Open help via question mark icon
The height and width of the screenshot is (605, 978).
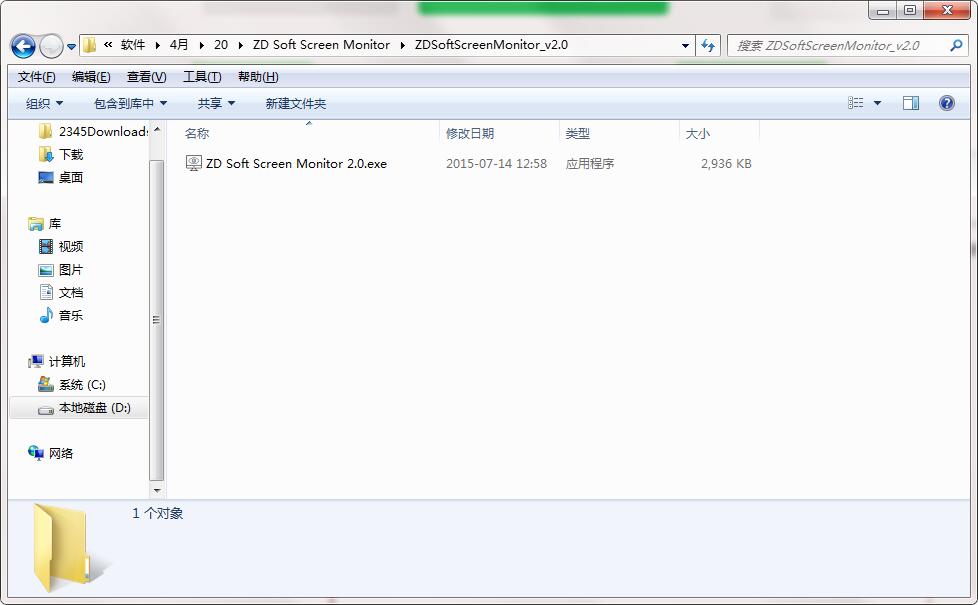(x=947, y=103)
